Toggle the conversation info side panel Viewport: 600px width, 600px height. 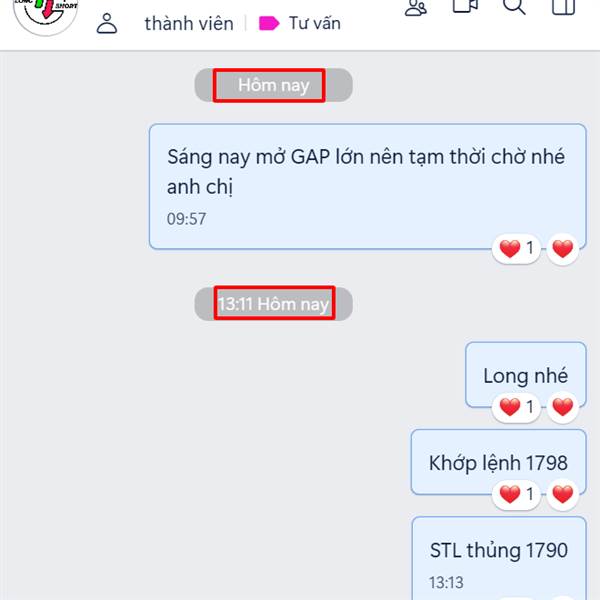pyautogui.click(x=563, y=7)
